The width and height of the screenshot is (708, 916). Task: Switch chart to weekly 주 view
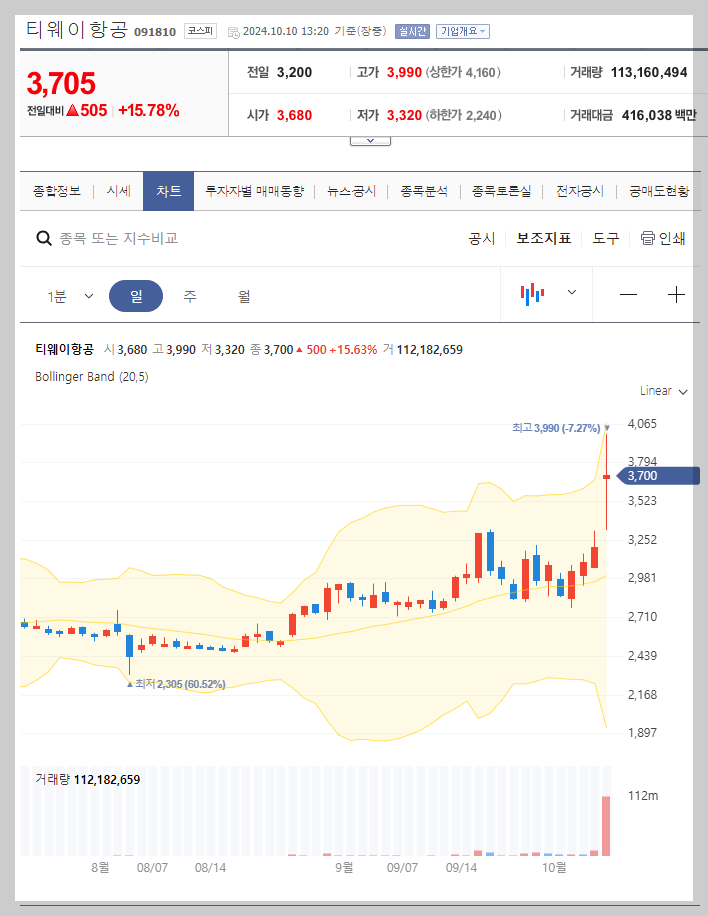190,295
